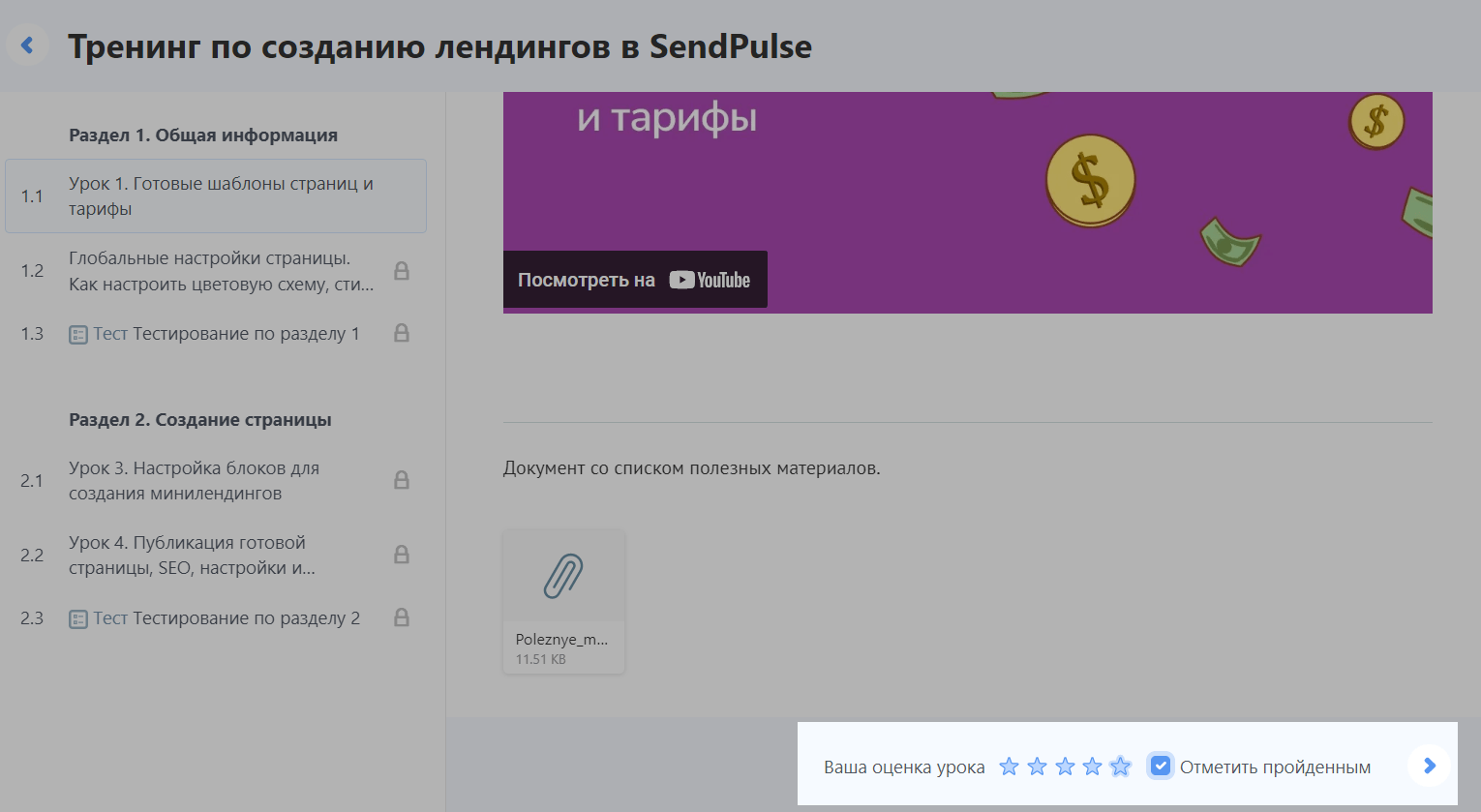Viewport: 1481px width, 812px height.
Task: Open lesson 1.1 Готовые шаблоны страниц и тарифы
Action: tap(216, 195)
